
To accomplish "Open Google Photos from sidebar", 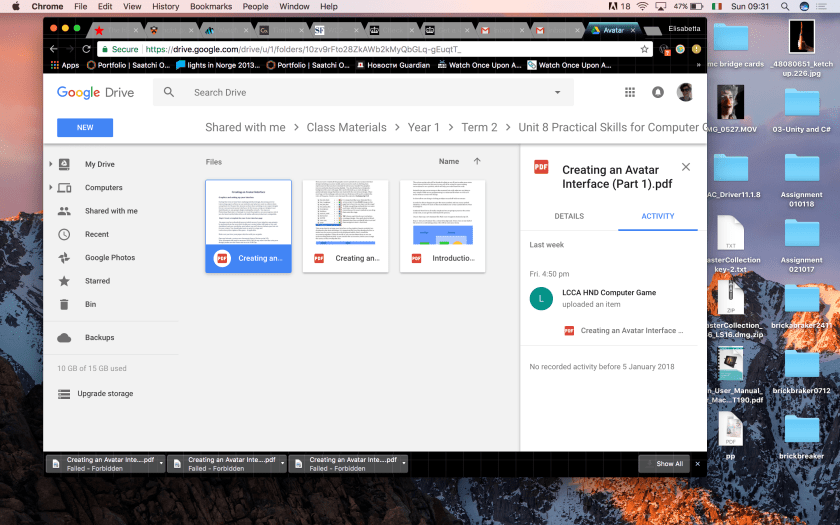I will click(109, 258).
